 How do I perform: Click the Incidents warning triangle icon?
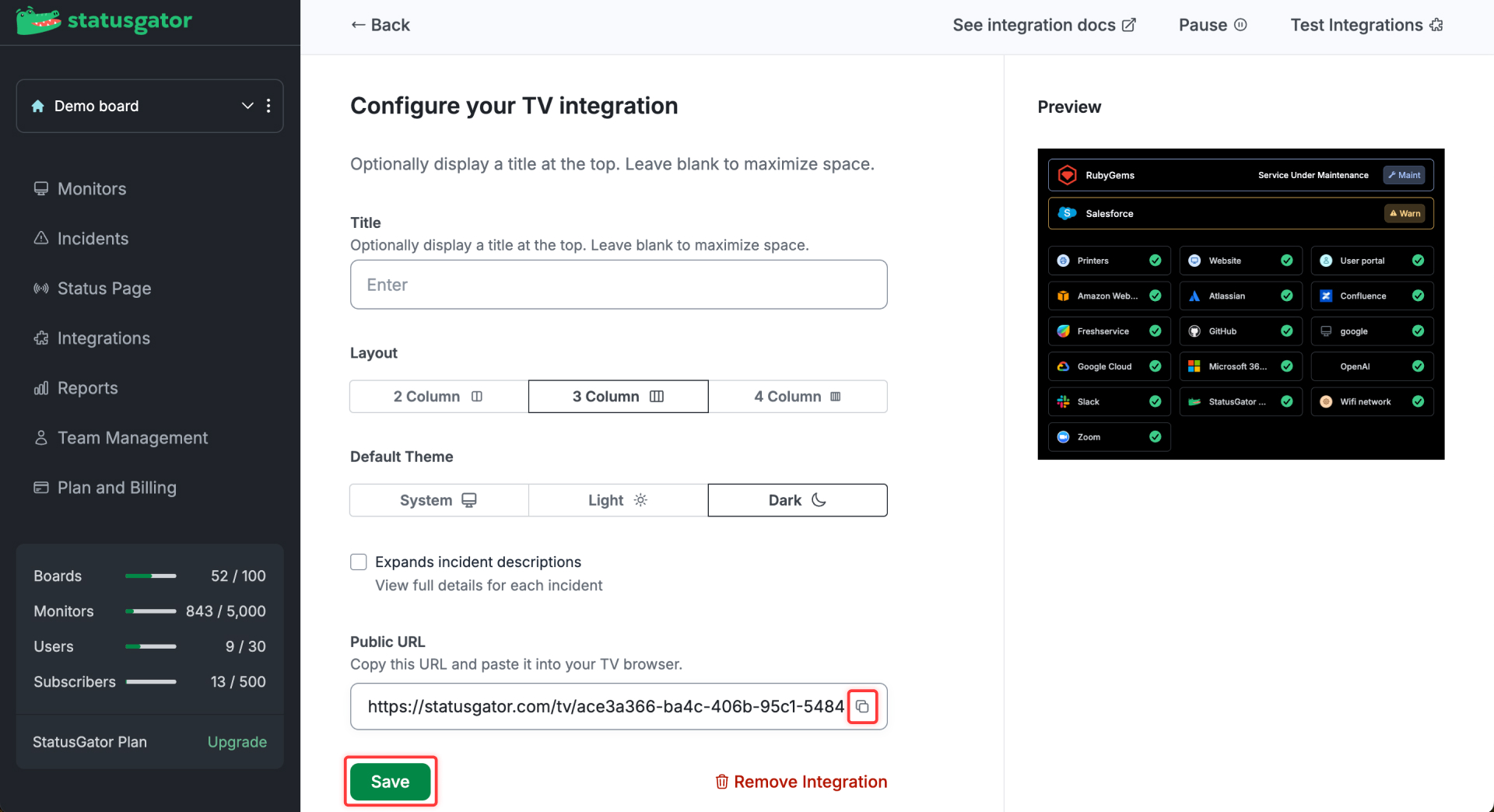(41, 238)
